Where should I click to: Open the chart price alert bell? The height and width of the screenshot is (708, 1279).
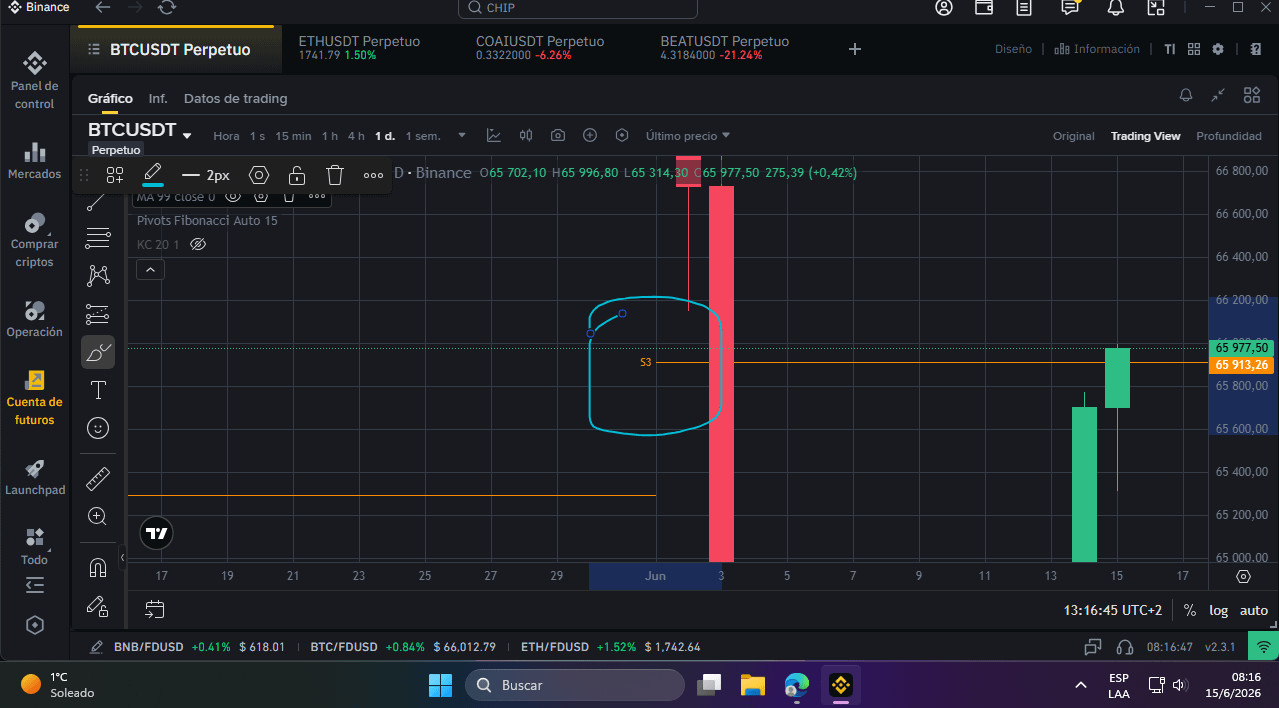click(x=1186, y=95)
